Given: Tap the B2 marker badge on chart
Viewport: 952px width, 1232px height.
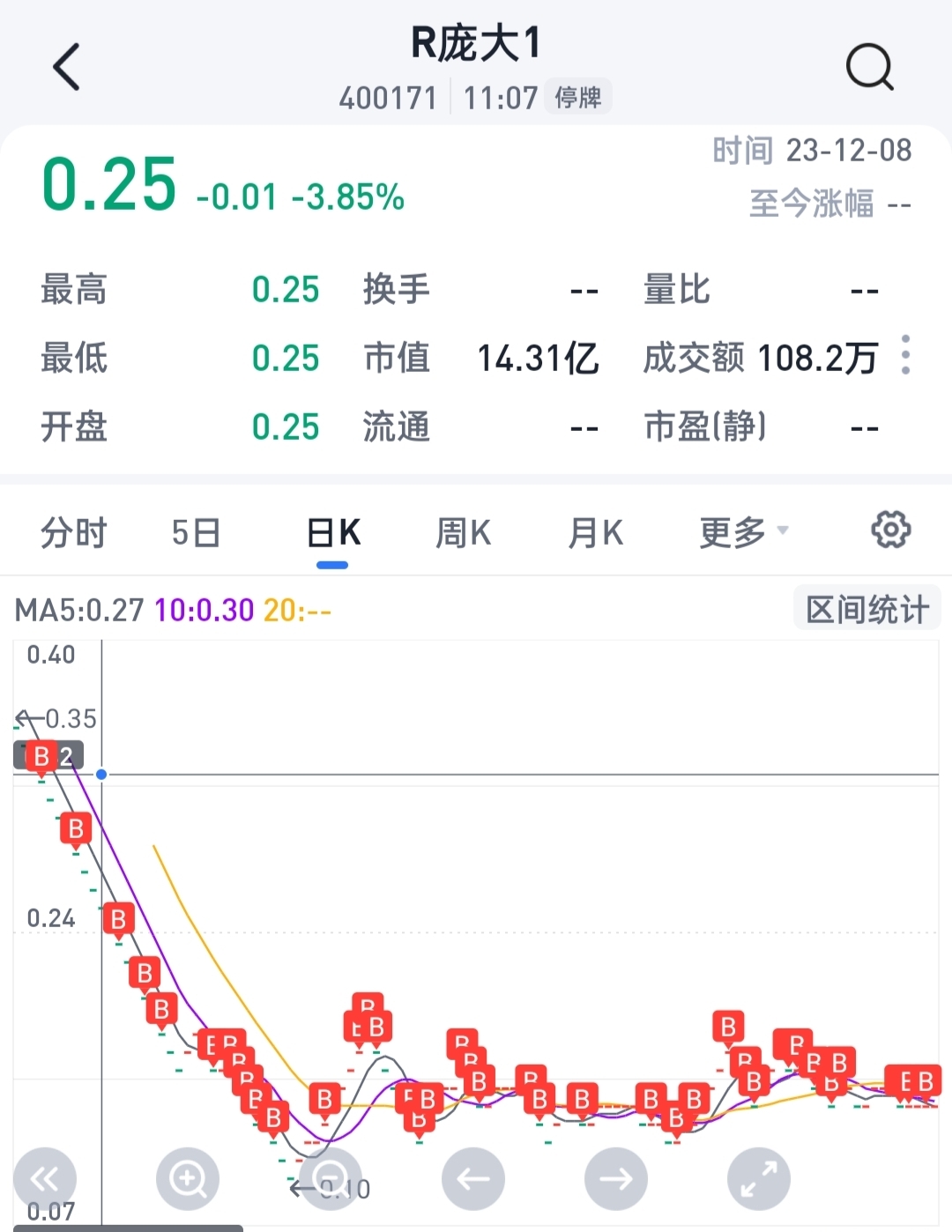Looking at the screenshot, I should (48, 756).
